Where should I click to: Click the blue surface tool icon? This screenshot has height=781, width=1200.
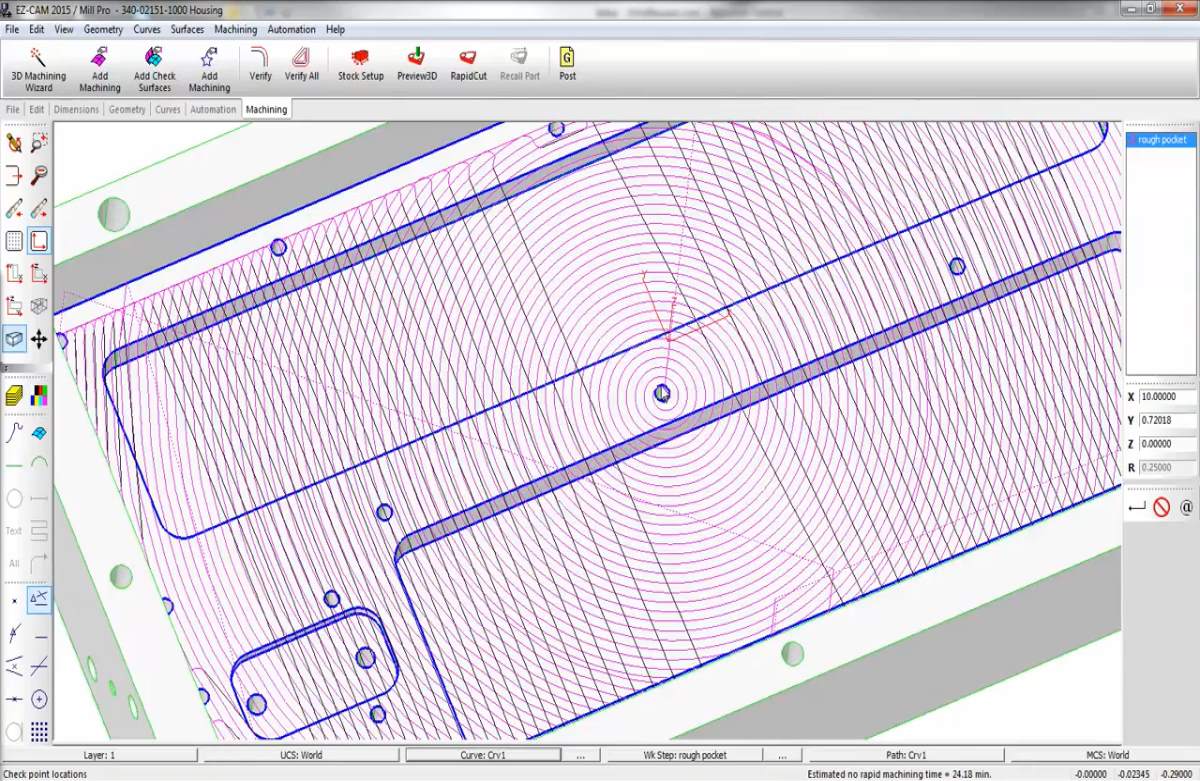pos(39,432)
